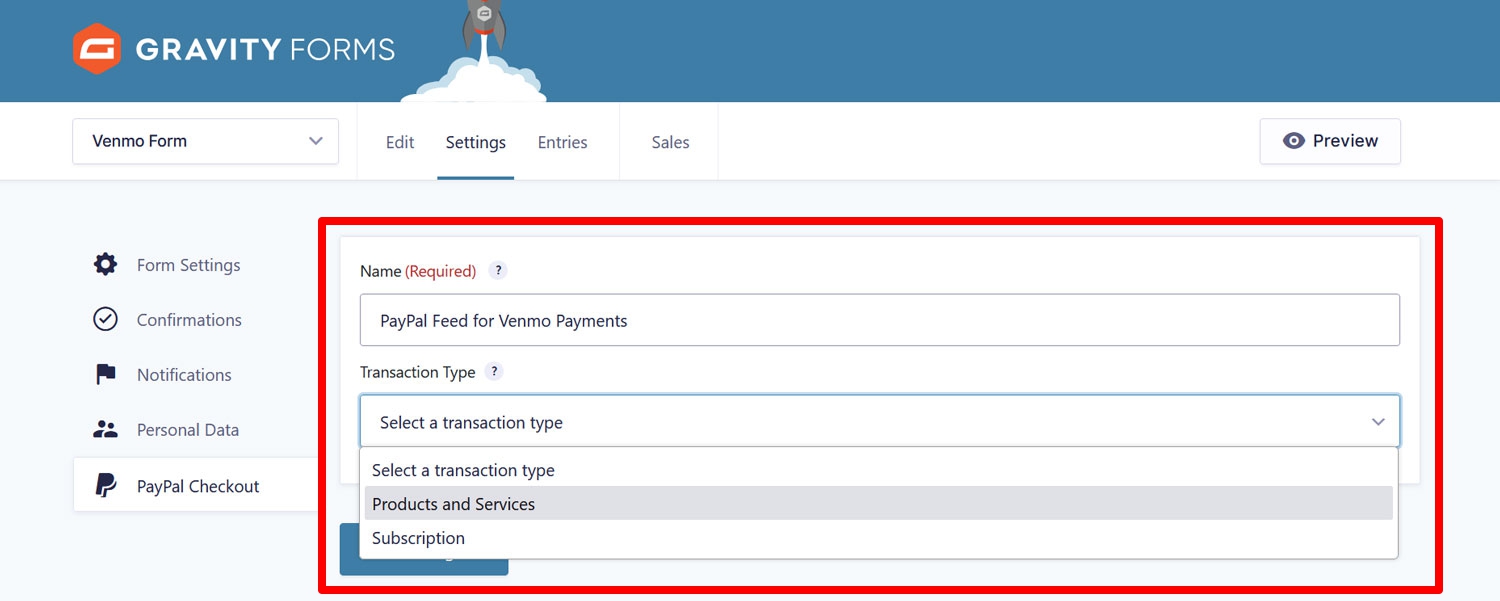
Task: Click the Gravity Forms hexagon logo
Action: pos(97,49)
